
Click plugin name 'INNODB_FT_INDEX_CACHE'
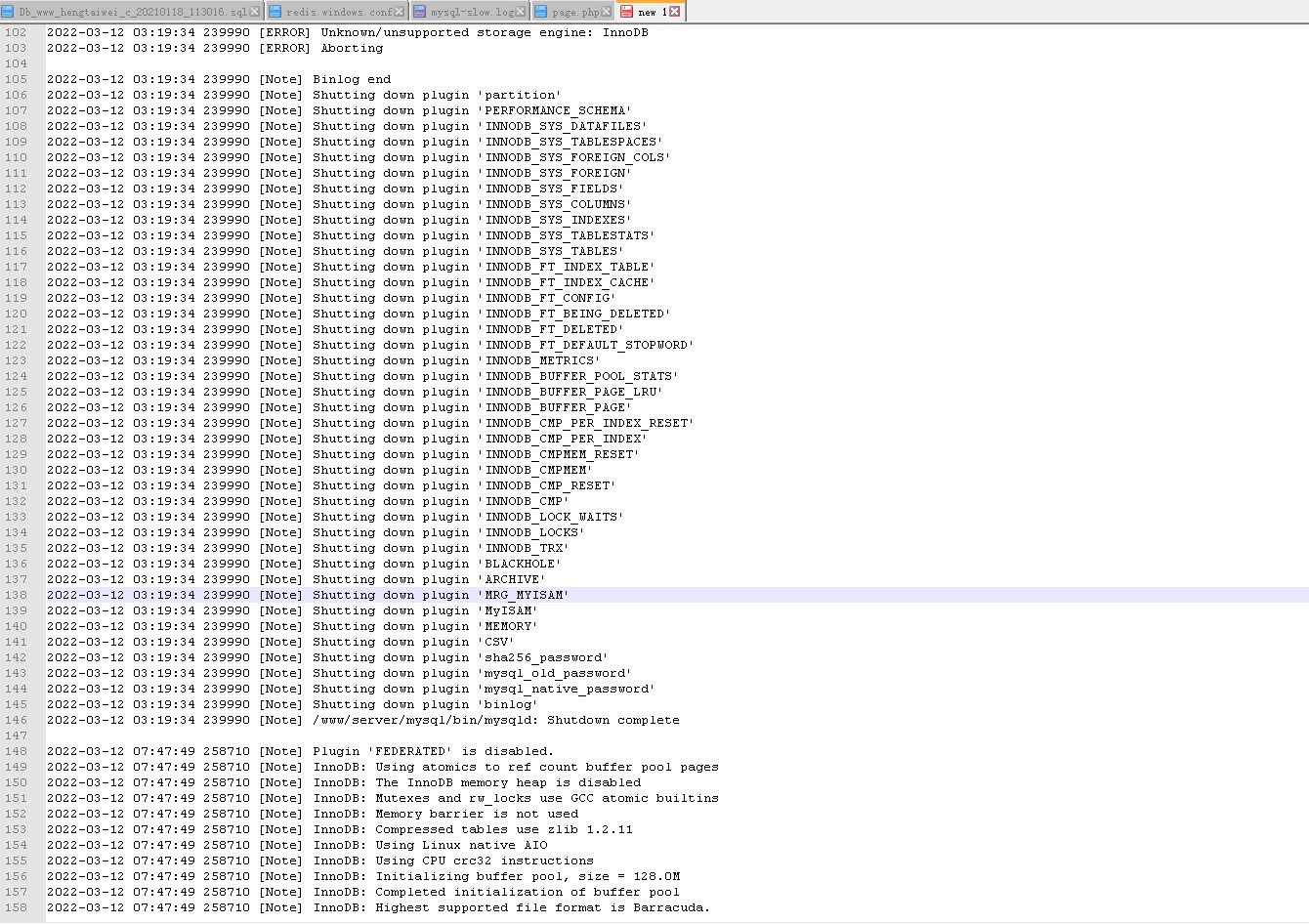[567, 282]
